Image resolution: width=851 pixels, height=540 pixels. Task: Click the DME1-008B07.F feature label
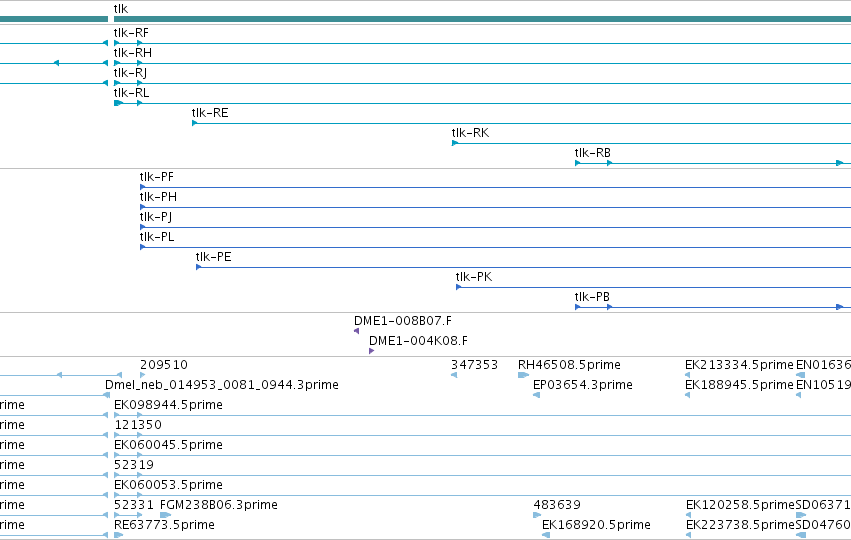(403, 322)
